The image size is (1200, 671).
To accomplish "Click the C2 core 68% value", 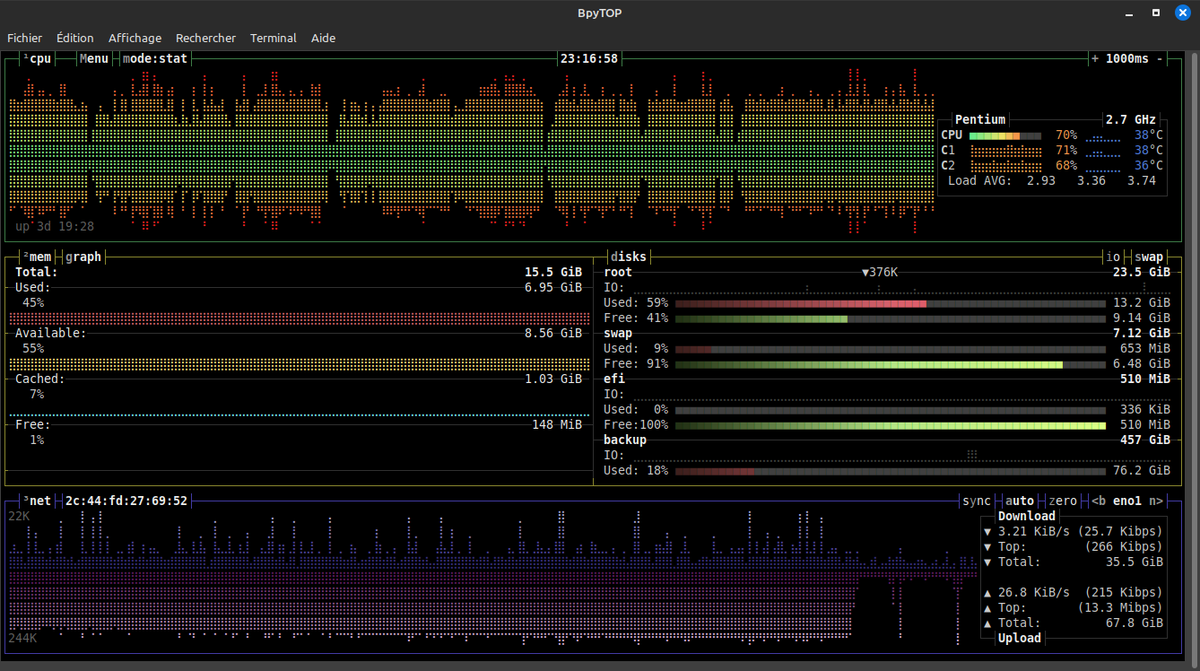I will (x=1066, y=165).
